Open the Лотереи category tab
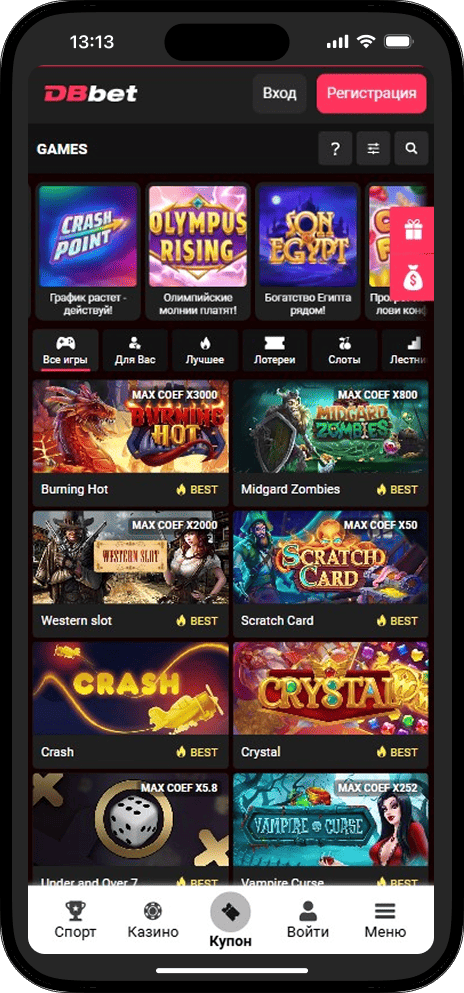 275,350
